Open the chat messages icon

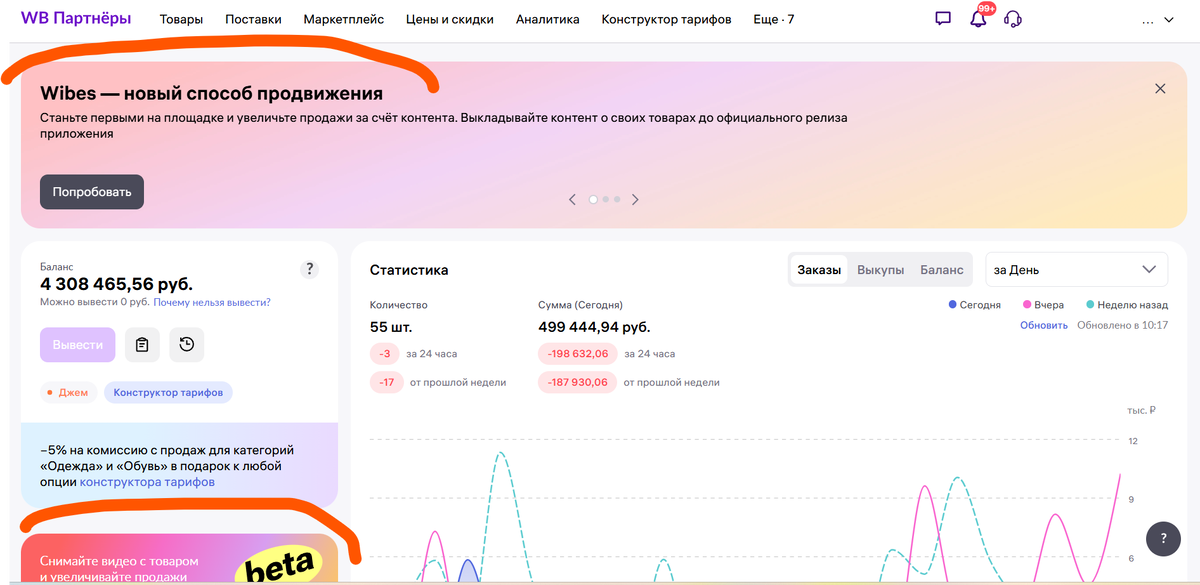tap(941, 18)
